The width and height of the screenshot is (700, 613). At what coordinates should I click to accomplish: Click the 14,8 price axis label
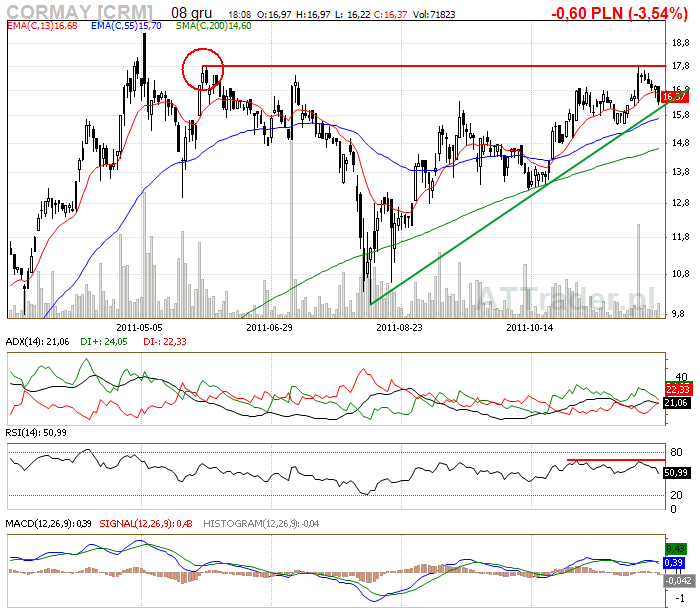click(x=680, y=143)
